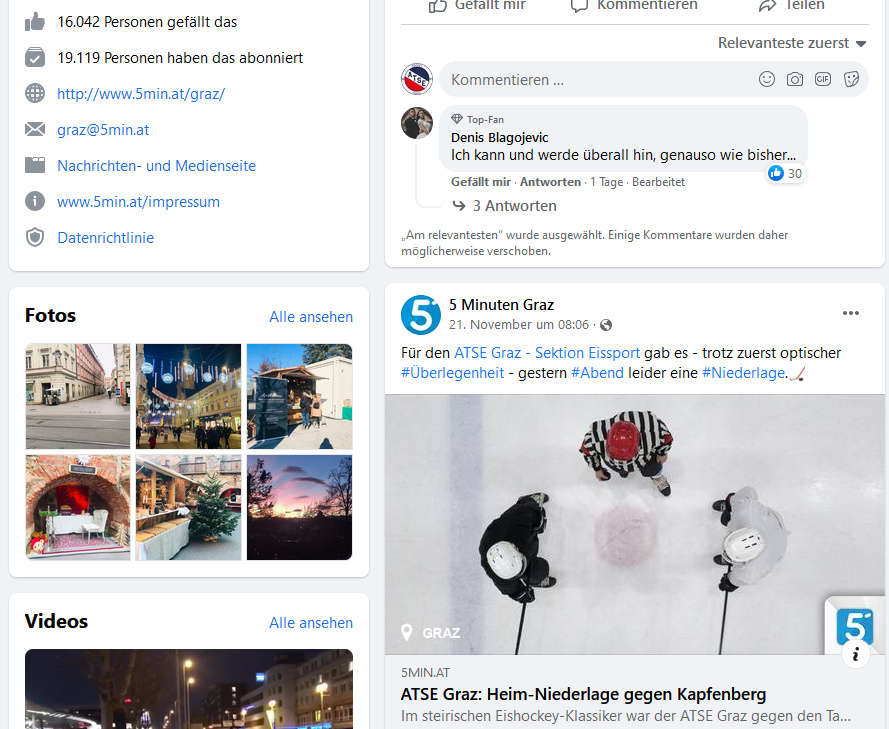Open the http://www.5min.at/graz/ link
The height and width of the screenshot is (729, 889).
[141, 94]
